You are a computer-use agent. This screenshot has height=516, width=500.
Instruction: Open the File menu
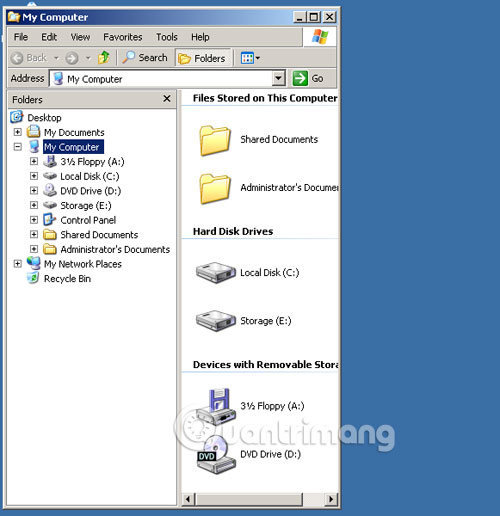(21, 37)
